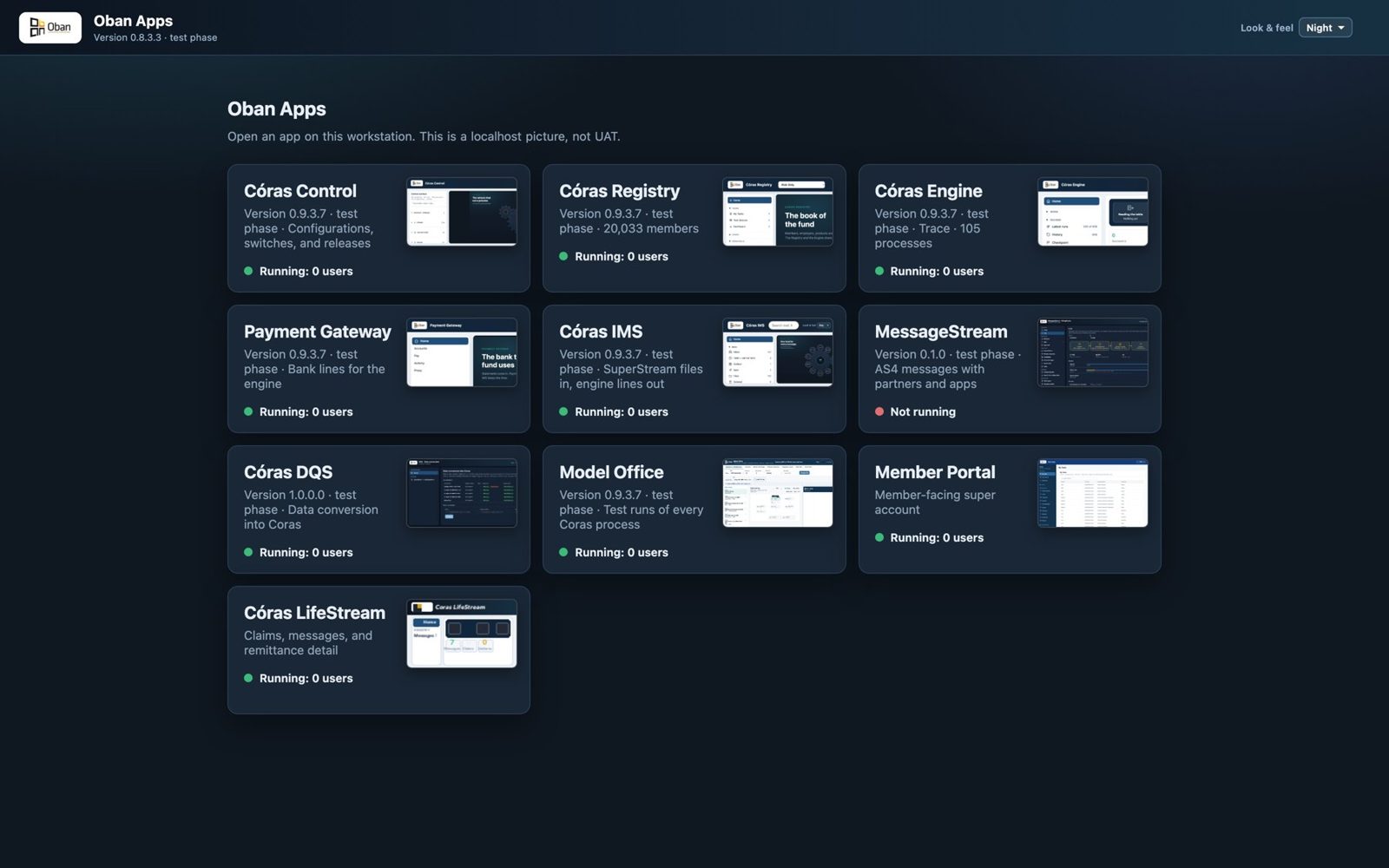
Task: Click the Córas Engine preview thumbnail
Action: (1093, 212)
